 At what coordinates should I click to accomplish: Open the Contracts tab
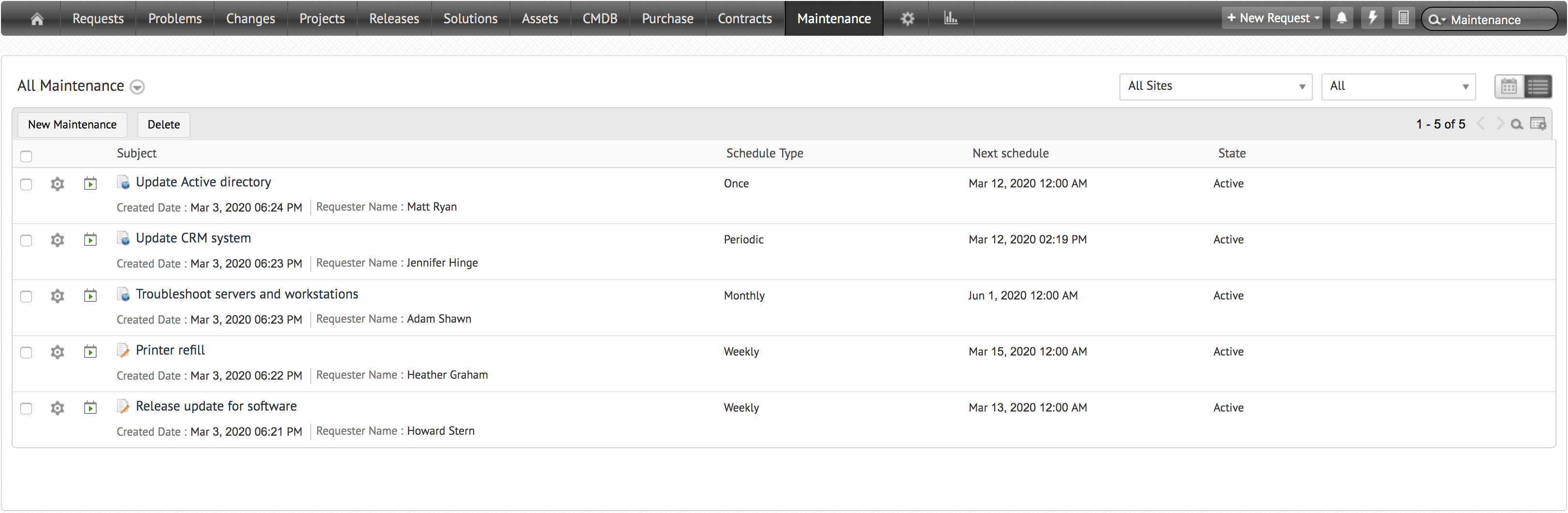point(744,19)
